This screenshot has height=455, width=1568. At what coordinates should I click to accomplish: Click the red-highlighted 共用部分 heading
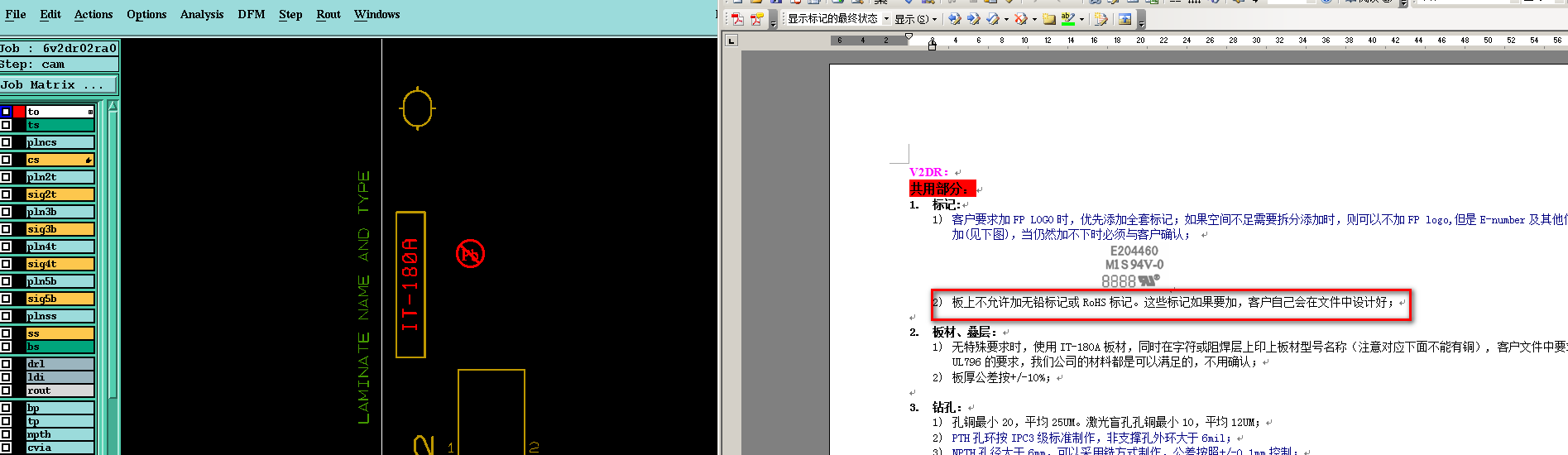coord(942,189)
